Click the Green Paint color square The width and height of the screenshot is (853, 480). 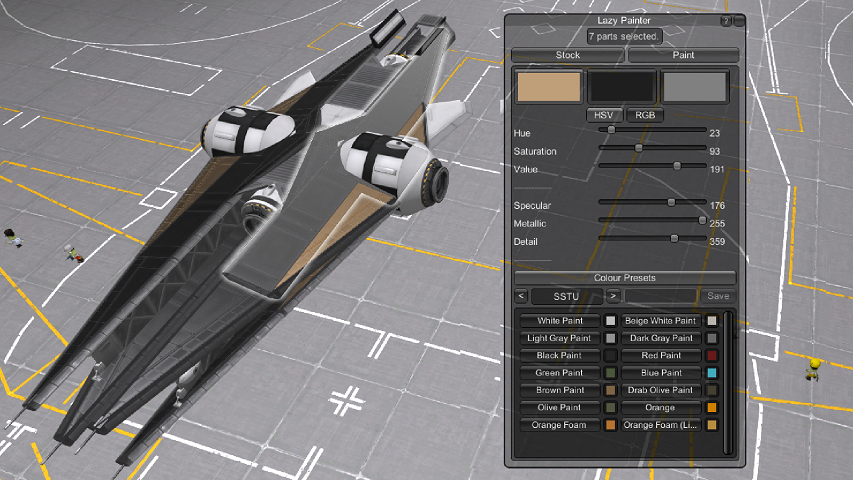[610, 373]
